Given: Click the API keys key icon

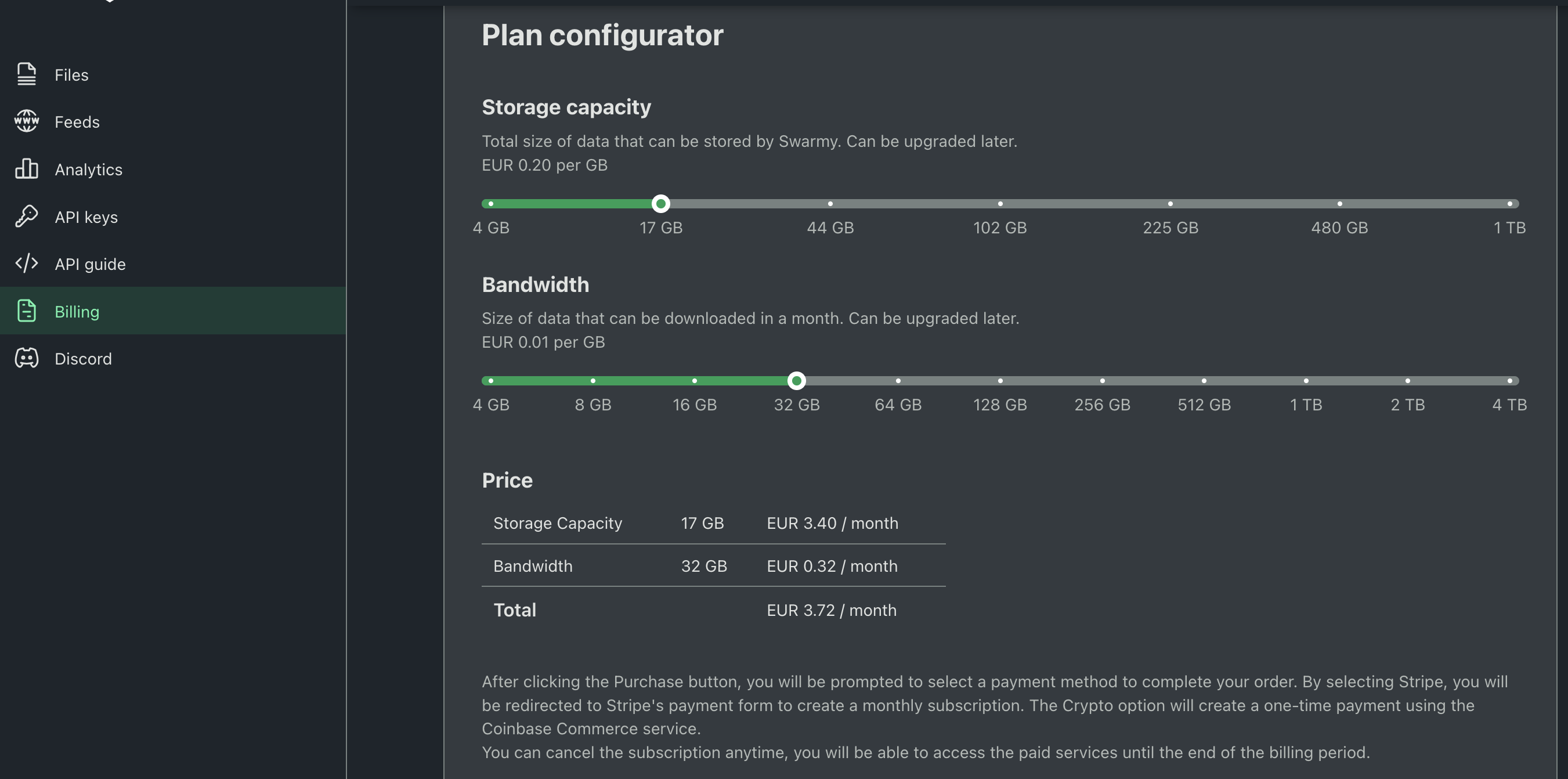Looking at the screenshot, I should pyautogui.click(x=26, y=216).
